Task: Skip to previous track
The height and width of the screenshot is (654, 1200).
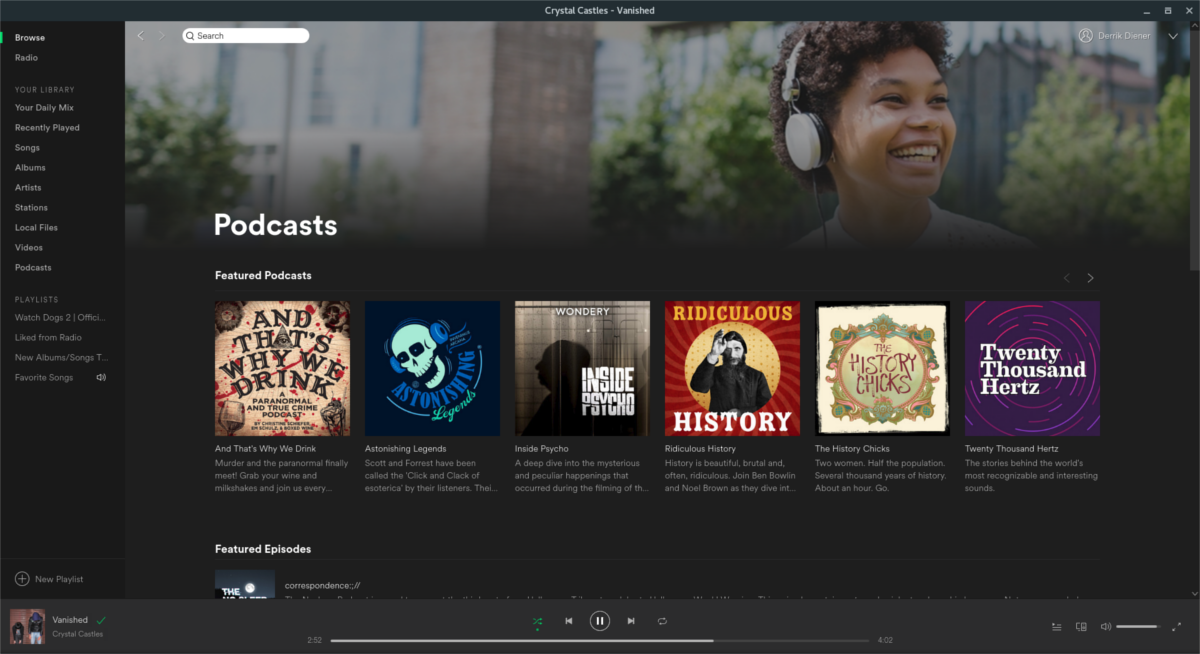Action: coord(569,621)
